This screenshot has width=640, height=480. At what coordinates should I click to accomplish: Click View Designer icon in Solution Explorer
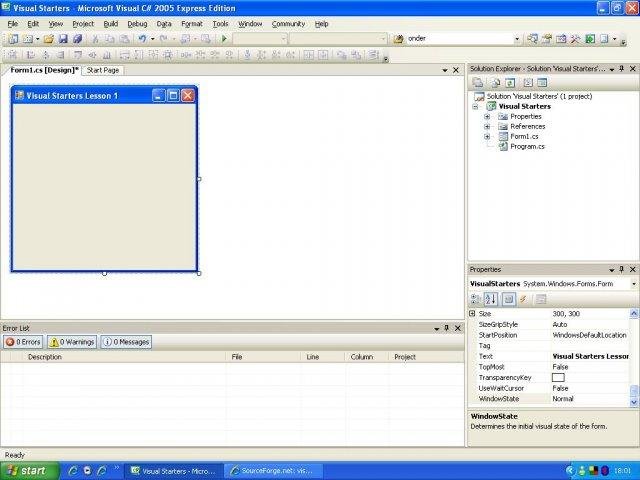tap(542, 83)
